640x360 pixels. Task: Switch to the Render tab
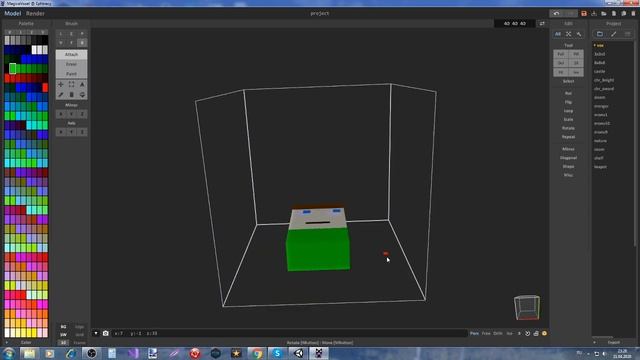[x=36, y=13]
